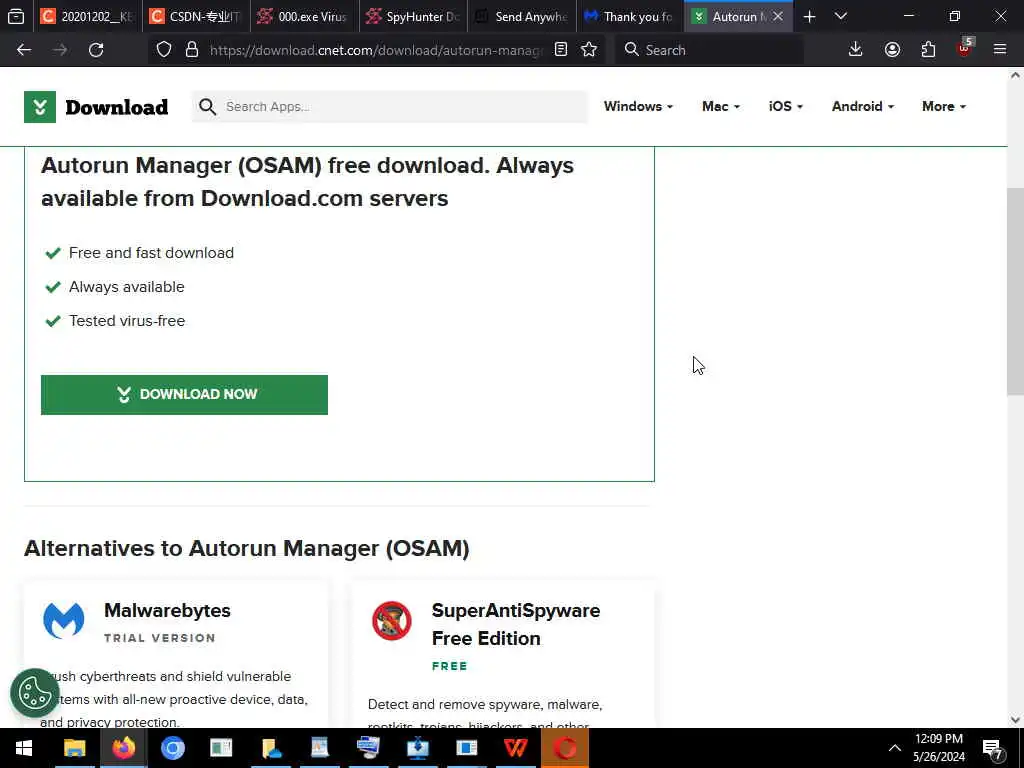Viewport: 1024px width, 768px height.
Task: Click the URL address bar
Action: pos(376,50)
